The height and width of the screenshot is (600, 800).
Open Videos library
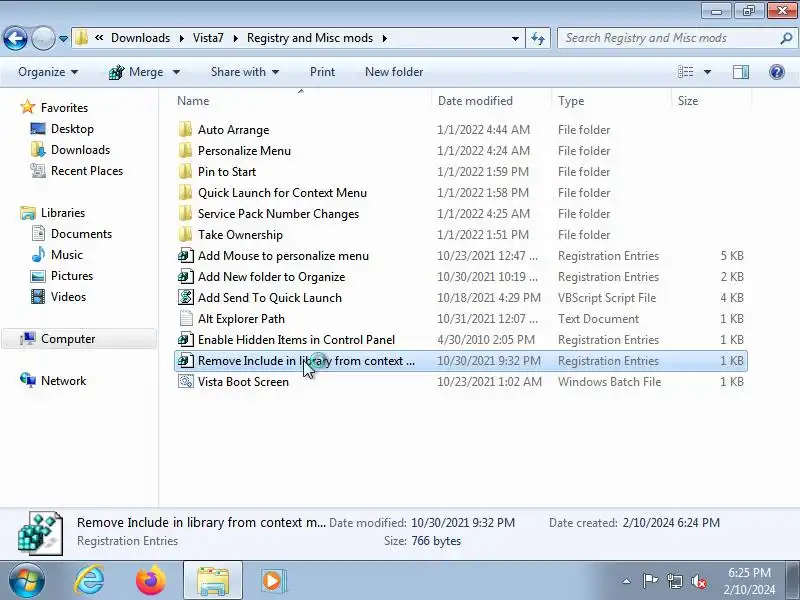[68, 297]
